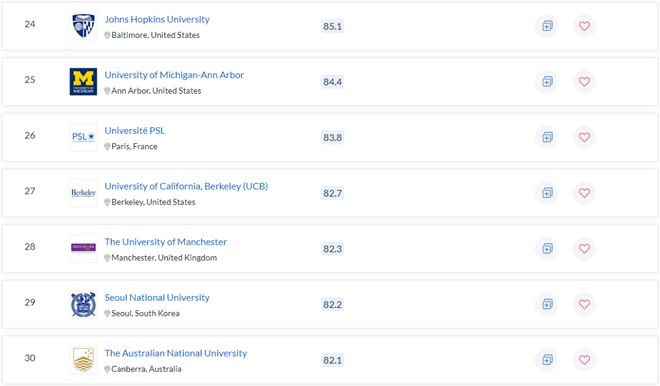Add UC Berkeley to compare list
Screen dimensions: 660x386
pyautogui.click(x=547, y=193)
